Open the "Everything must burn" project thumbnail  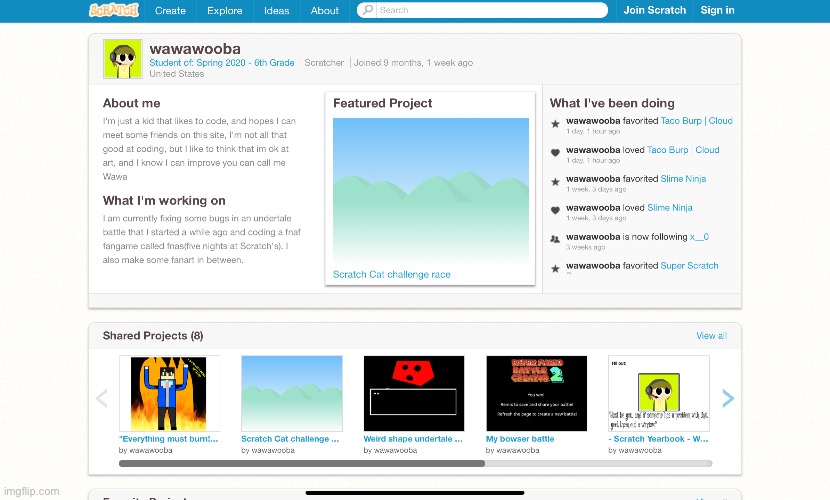pos(169,393)
